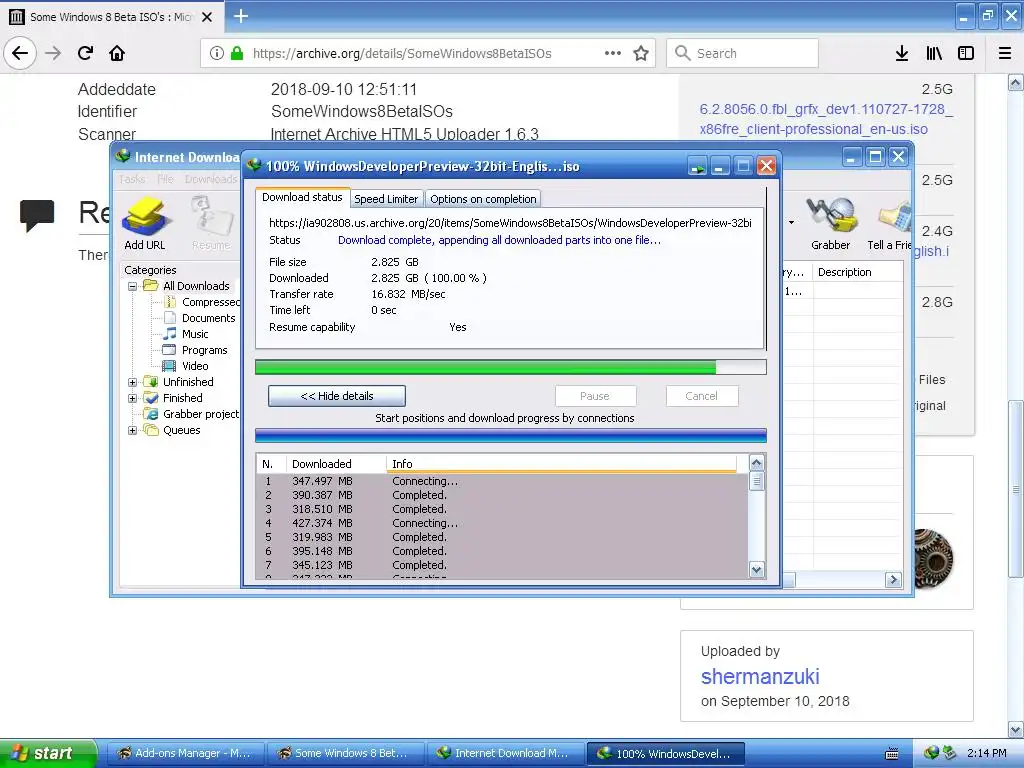Select connection row 2 with 390.387 MB
The width and height of the screenshot is (1024, 768).
[502, 495]
